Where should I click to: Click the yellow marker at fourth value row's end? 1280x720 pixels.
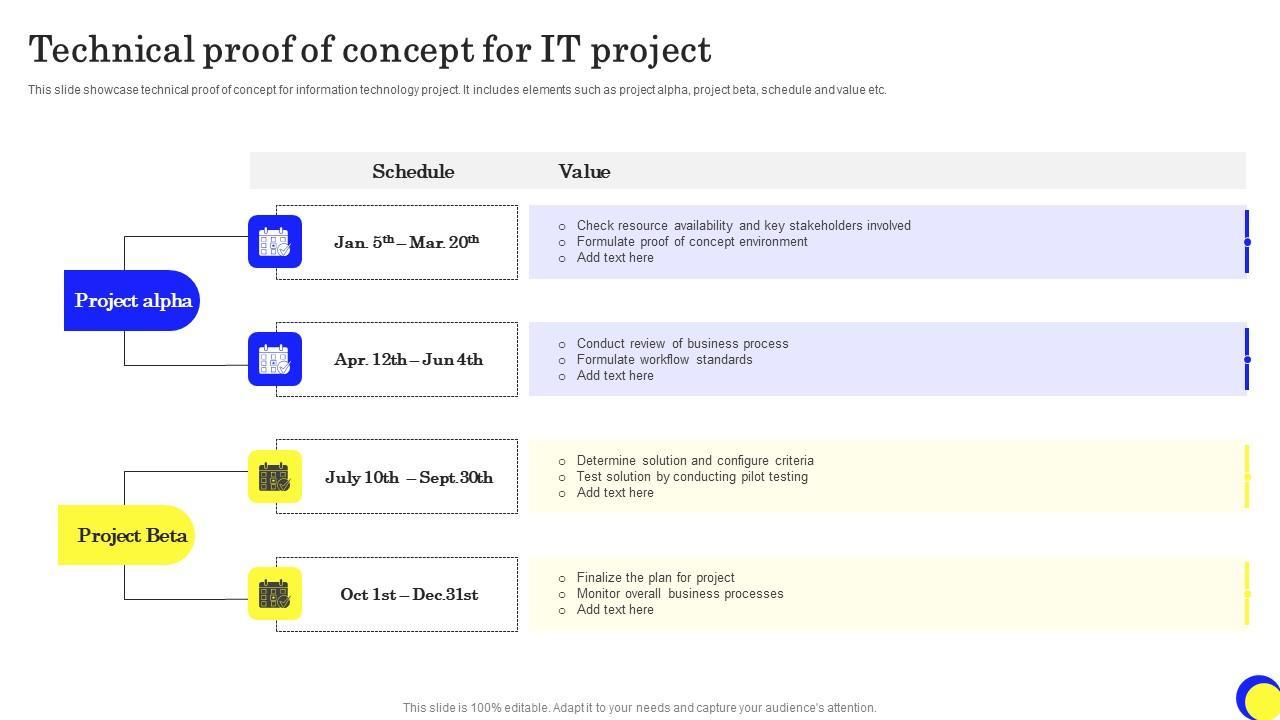click(1247, 594)
